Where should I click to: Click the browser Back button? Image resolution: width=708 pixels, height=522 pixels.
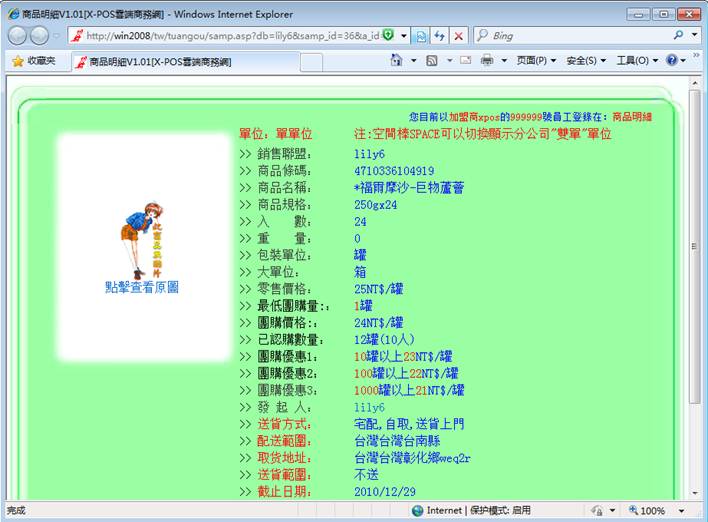coord(18,35)
